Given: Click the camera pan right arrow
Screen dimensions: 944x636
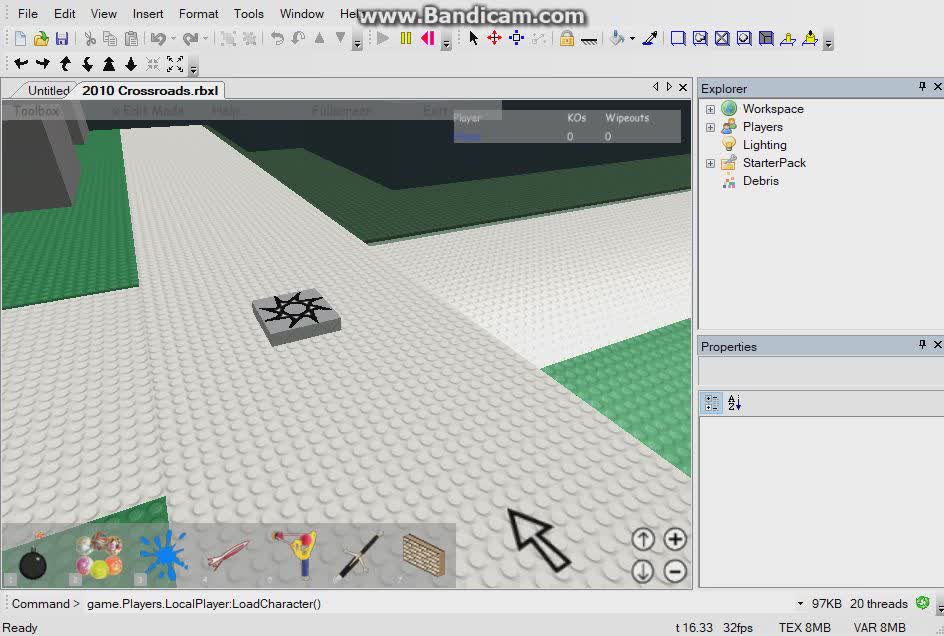Looking at the screenshot, I should pyautogui.click(x=43, y=63).
